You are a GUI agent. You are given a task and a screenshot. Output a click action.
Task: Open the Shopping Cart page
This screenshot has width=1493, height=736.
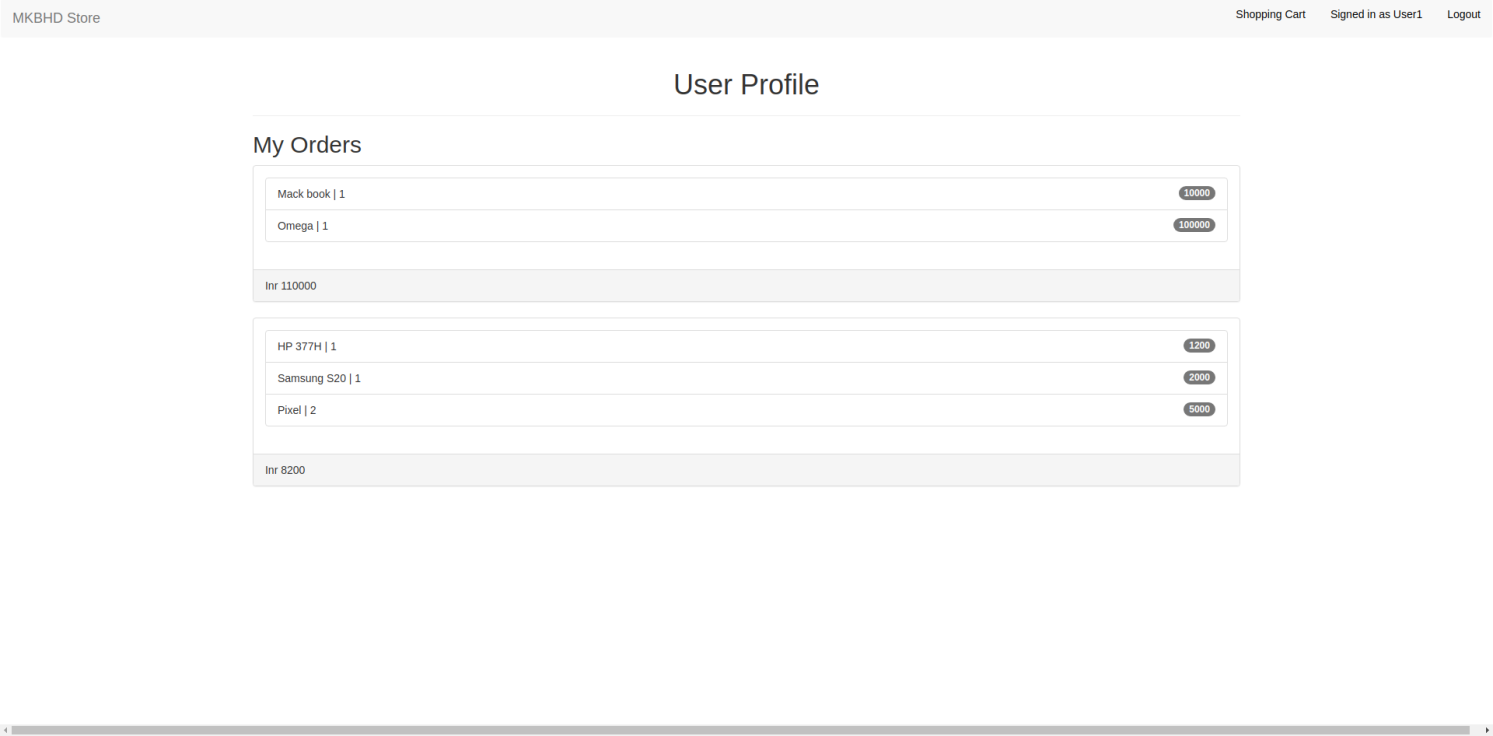(1270, 14)
